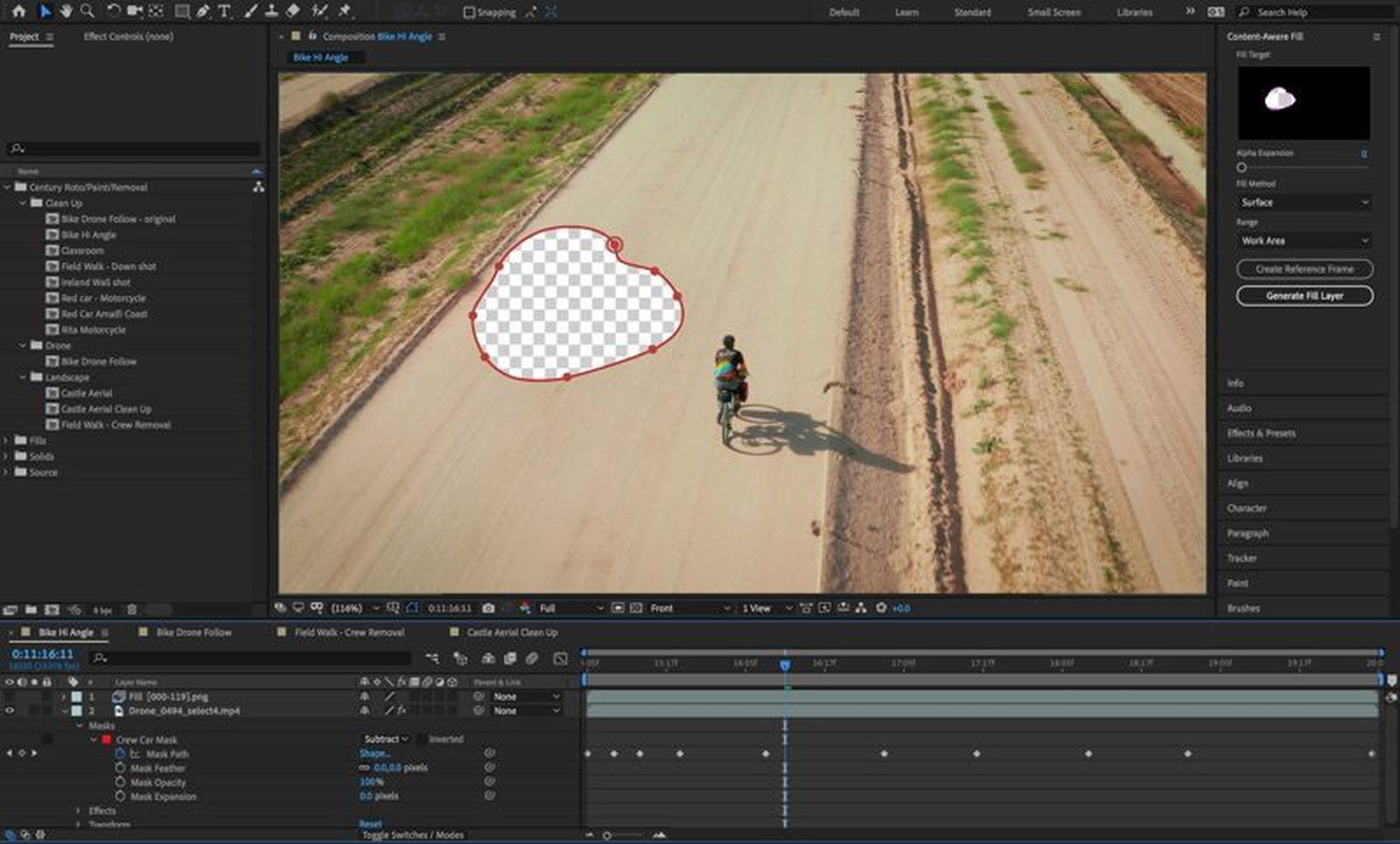Select the Pen tool
This screenshot has width=1400, height=844.
pyautogui.click(x=203, y=12)
